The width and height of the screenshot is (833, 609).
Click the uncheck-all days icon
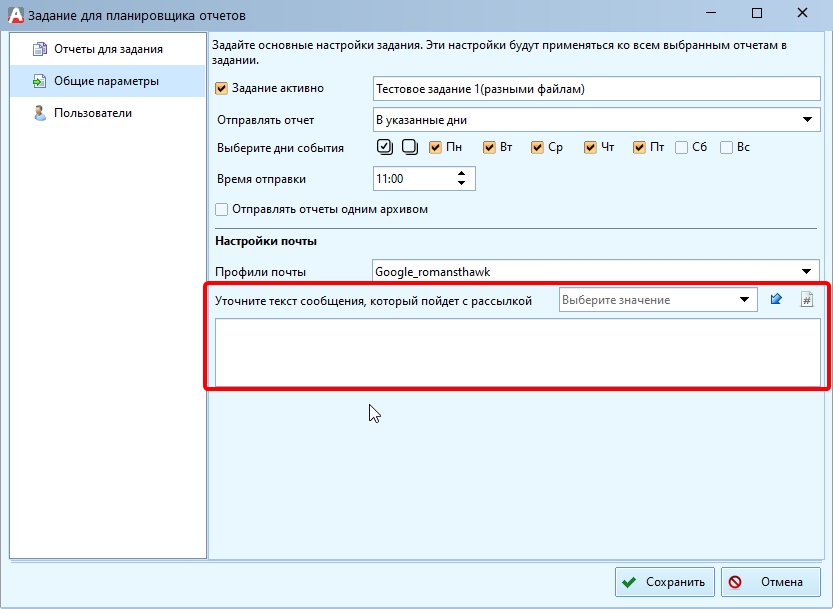coord(409,147)
